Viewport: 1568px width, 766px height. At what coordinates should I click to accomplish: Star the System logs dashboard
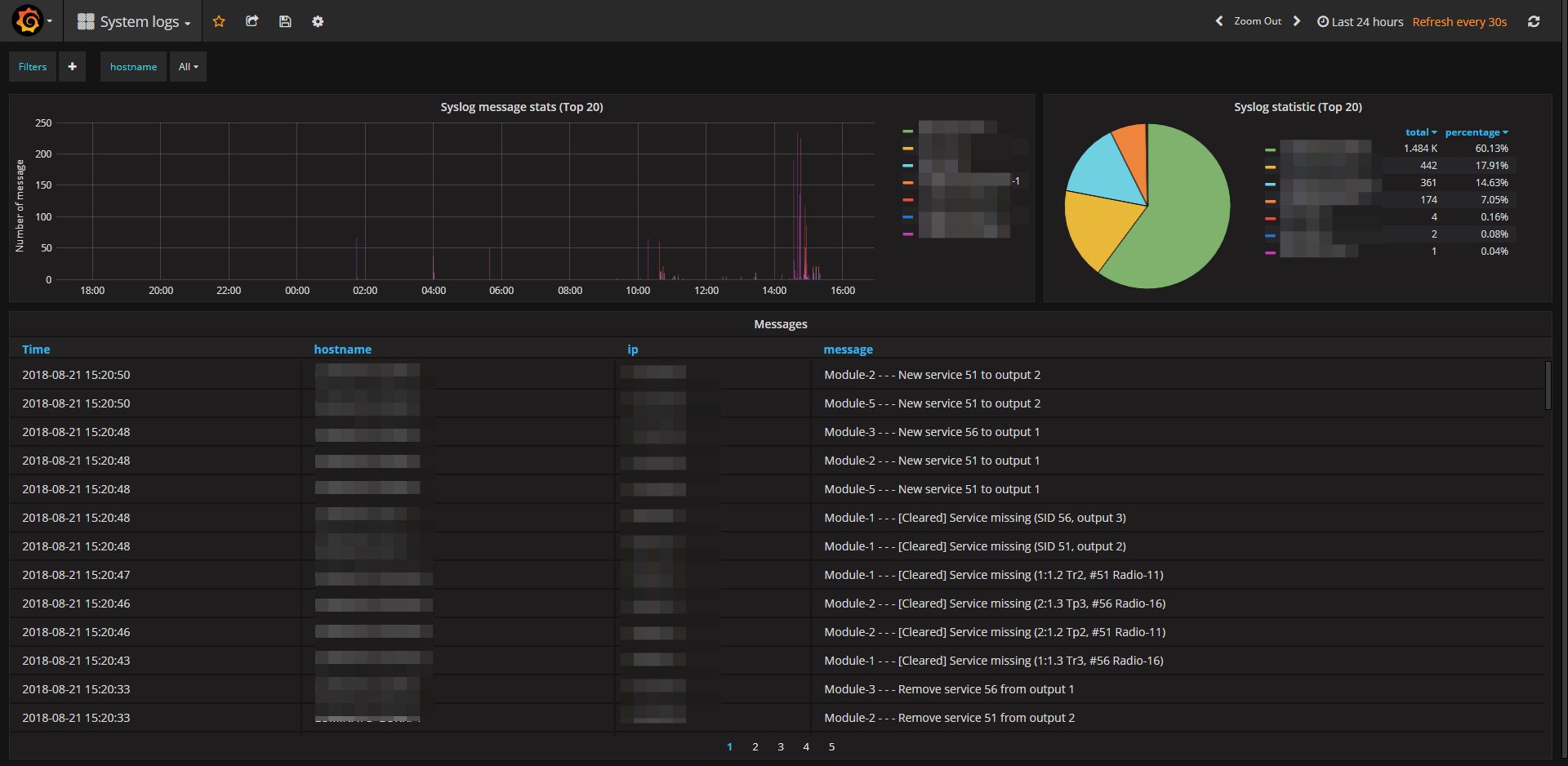pyautogui.click(x=219, y=21)
